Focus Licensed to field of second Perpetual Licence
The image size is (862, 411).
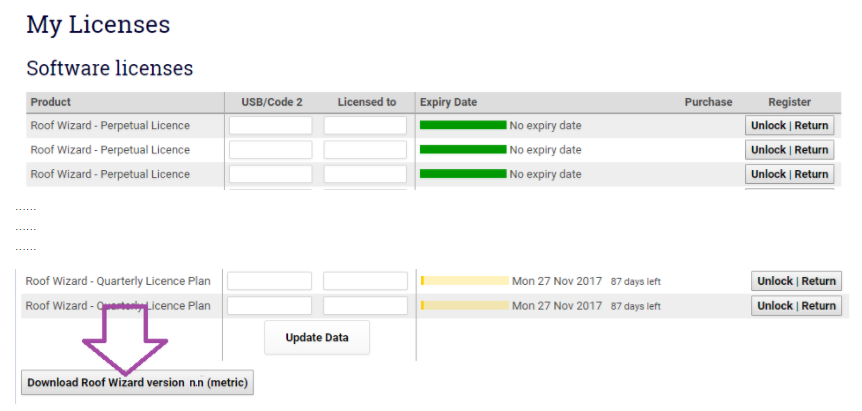pos(365,149)
